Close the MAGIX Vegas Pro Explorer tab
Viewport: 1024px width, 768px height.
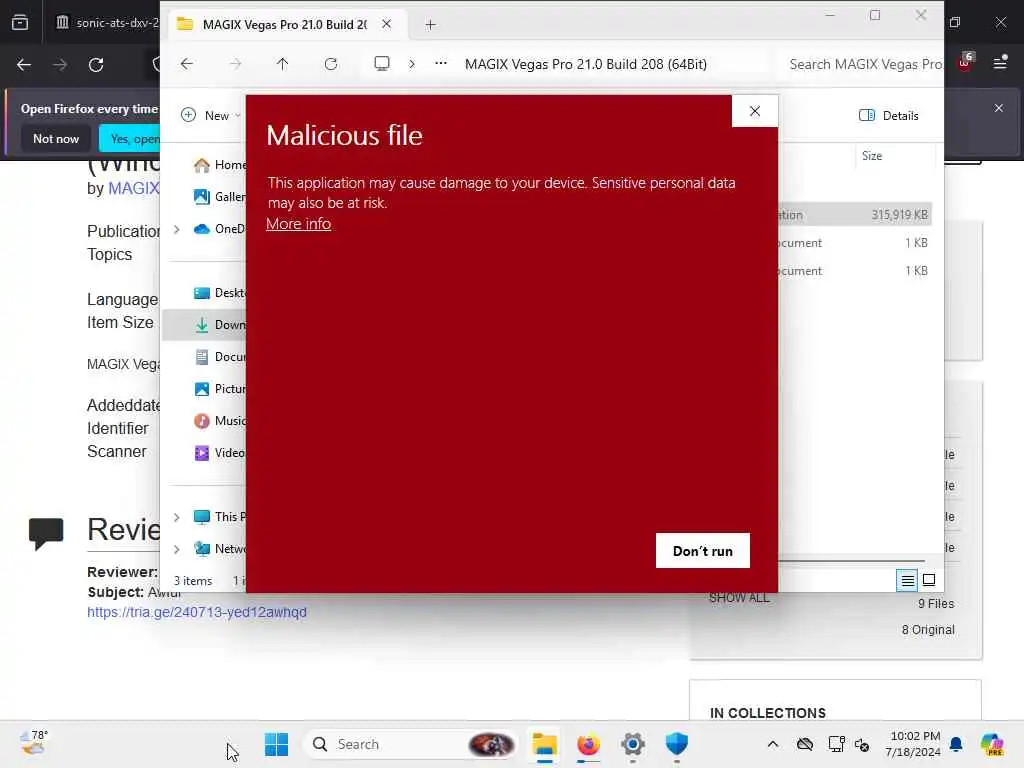pos(387,24)
